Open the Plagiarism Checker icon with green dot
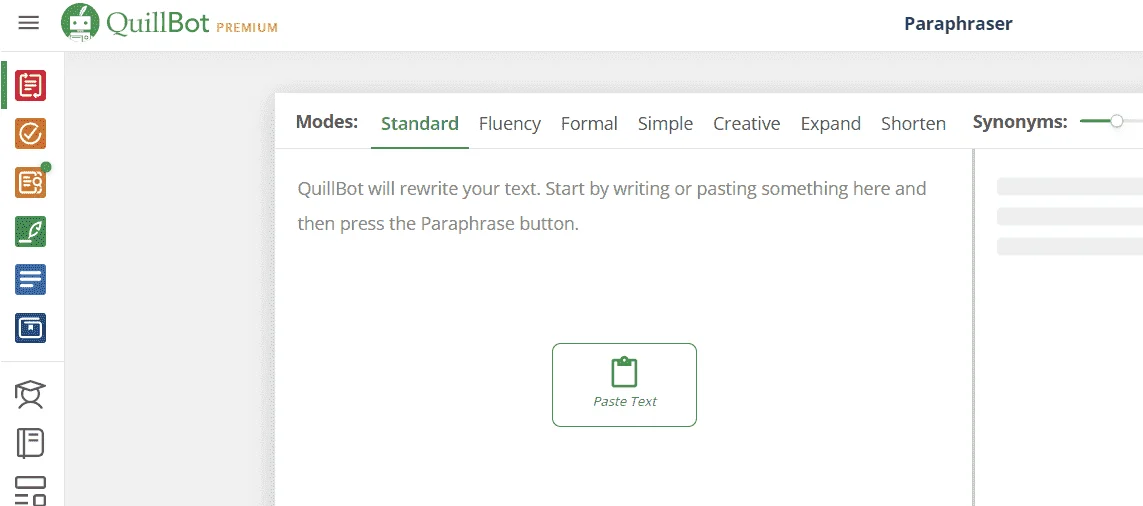The width and height of the screenshot is (1143, 506). [31, 182]
